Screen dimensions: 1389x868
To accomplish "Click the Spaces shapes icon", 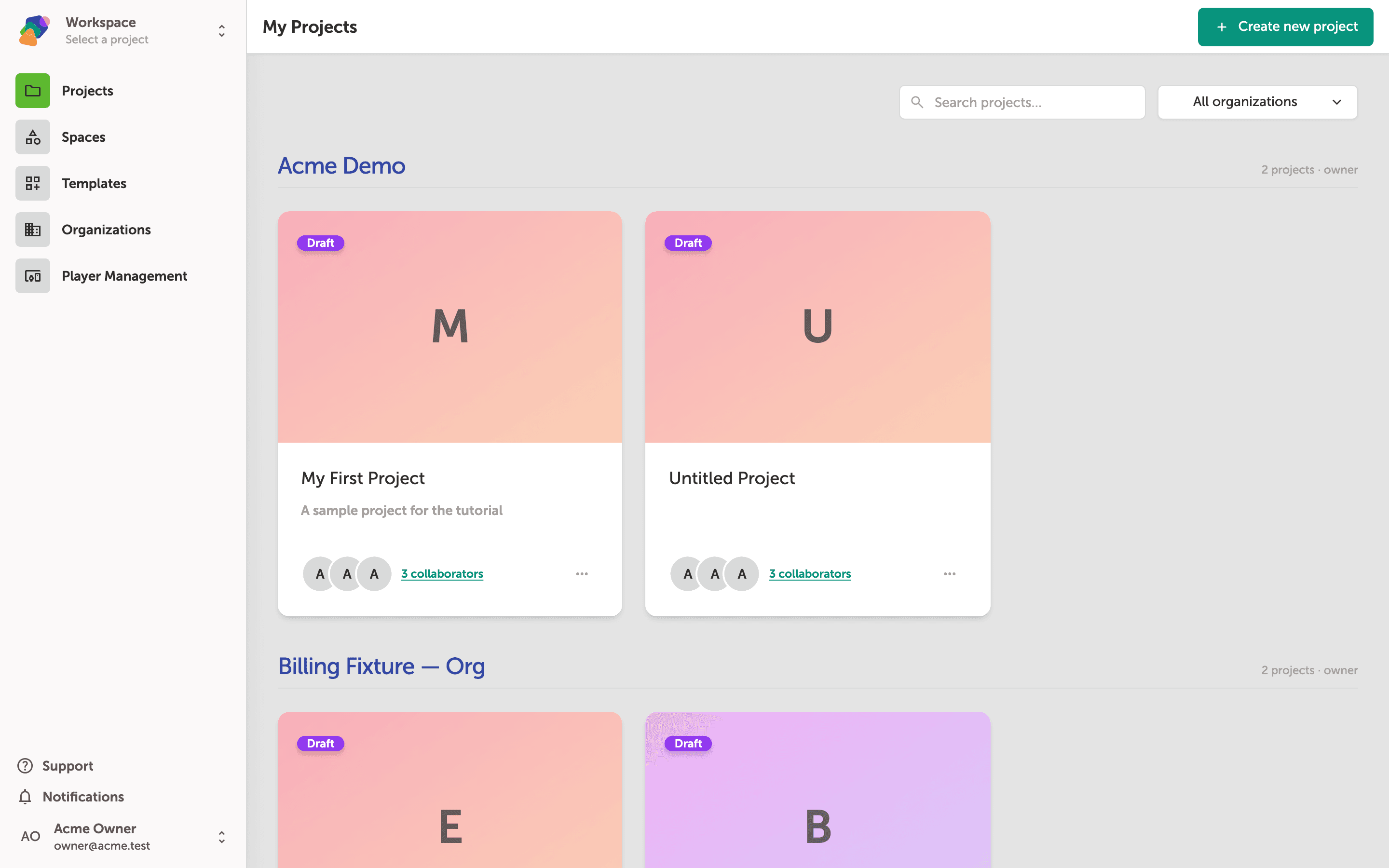I will pos(33,137).
